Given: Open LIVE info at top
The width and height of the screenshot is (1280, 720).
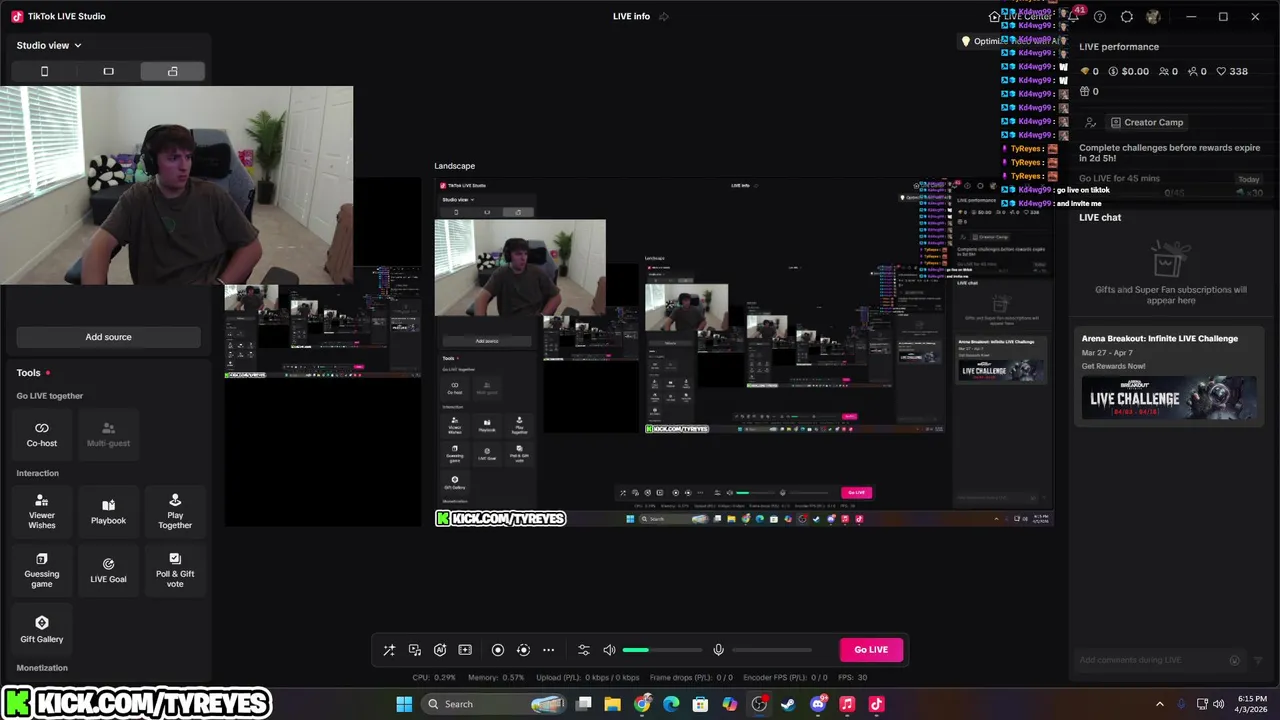Looking at the screenshot, I should 631,16.
